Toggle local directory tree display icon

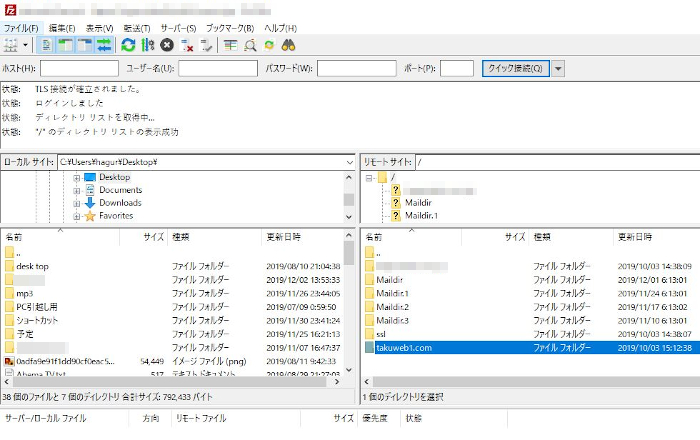[65, 45]
